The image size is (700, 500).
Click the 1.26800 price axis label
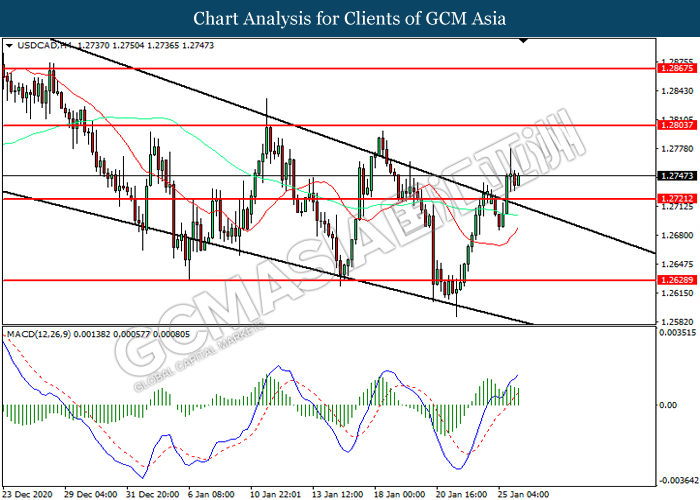[676, 236]
